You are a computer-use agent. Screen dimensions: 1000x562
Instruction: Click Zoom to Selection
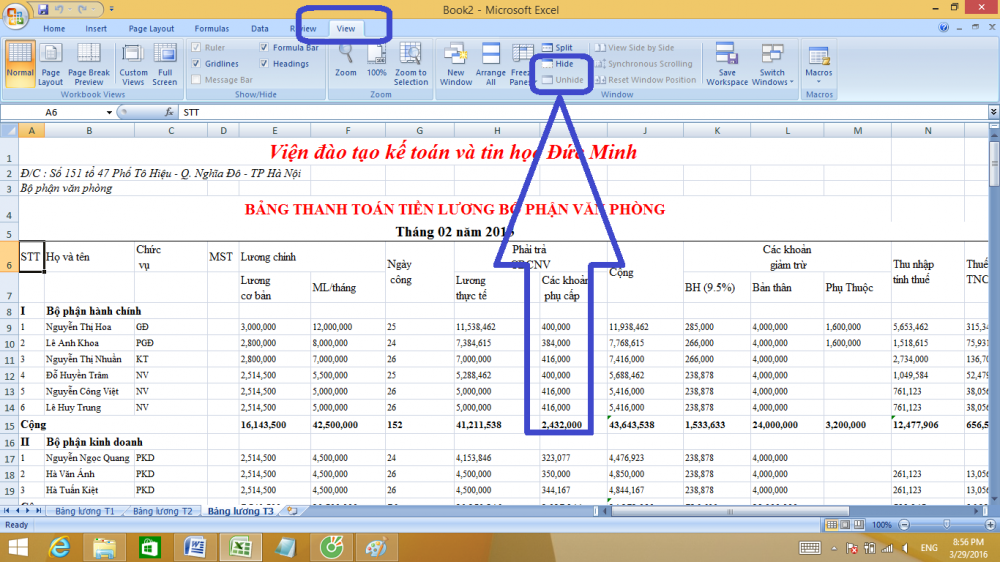[x=411, y=63]
